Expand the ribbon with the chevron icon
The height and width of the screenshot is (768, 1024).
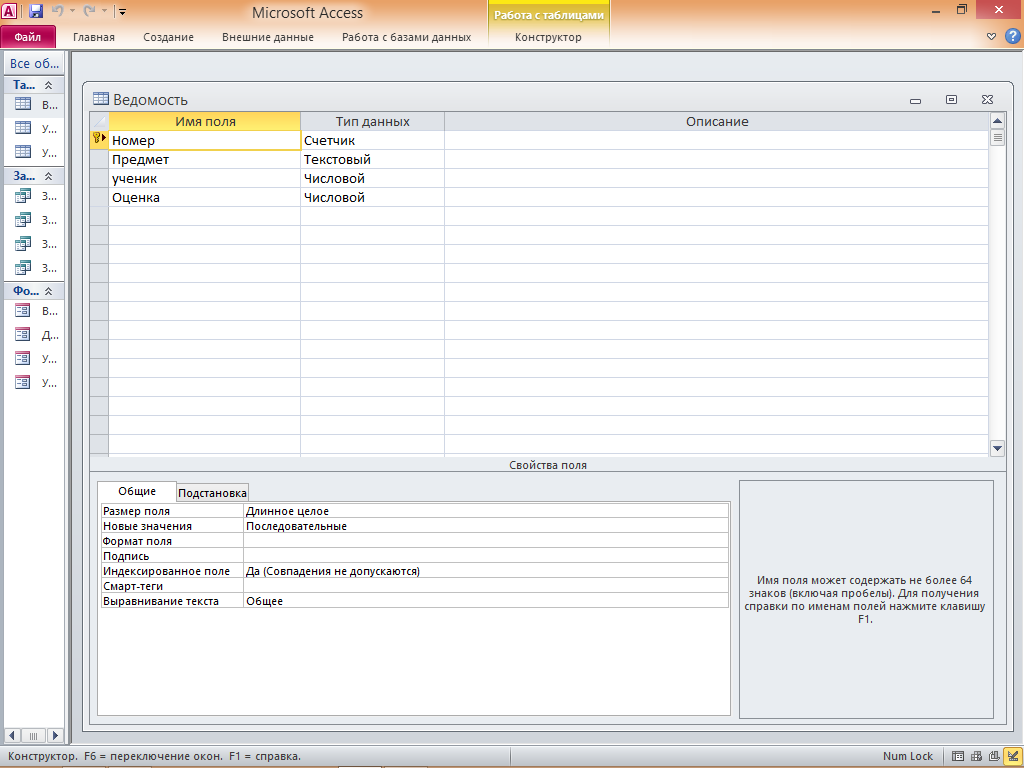[x=991, y=37]
